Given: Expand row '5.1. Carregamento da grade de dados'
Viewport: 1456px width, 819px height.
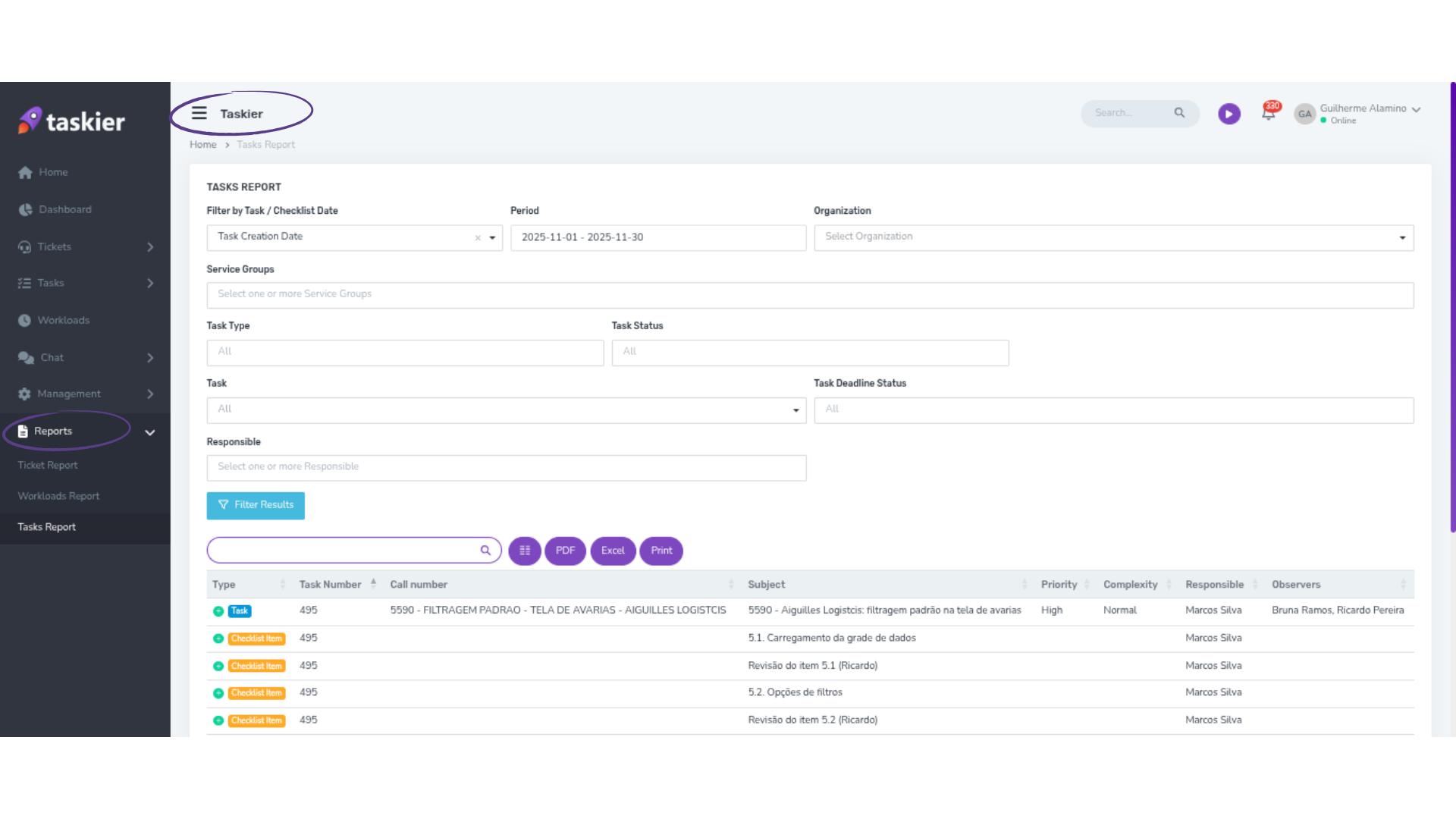Looking at the screenshot, I should [218, 639].
